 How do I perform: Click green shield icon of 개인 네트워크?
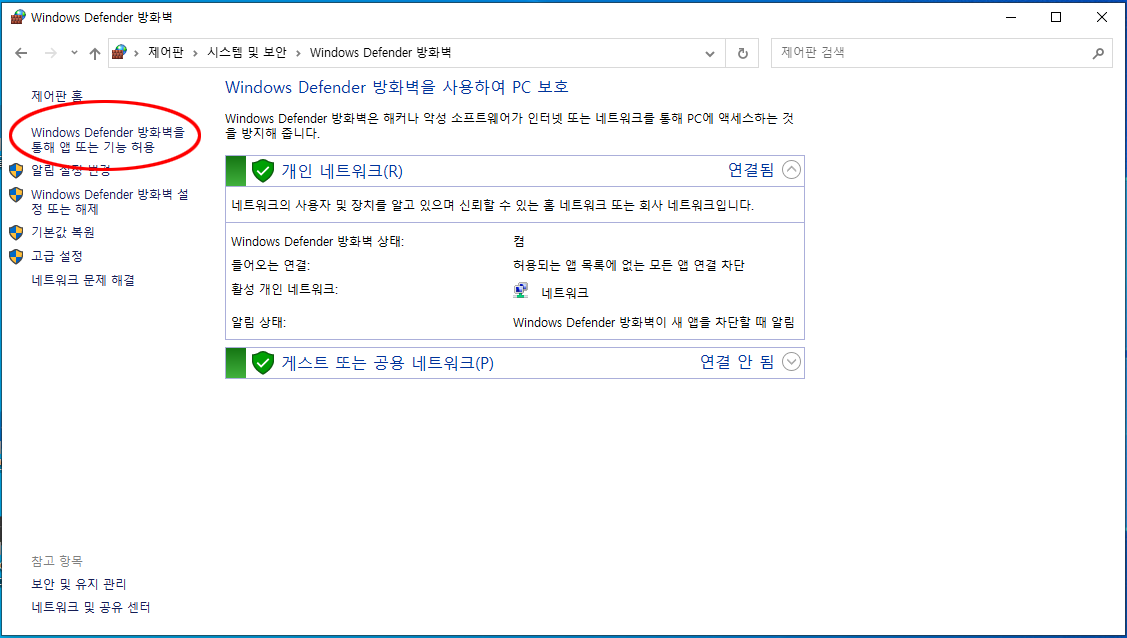[263, 171]
